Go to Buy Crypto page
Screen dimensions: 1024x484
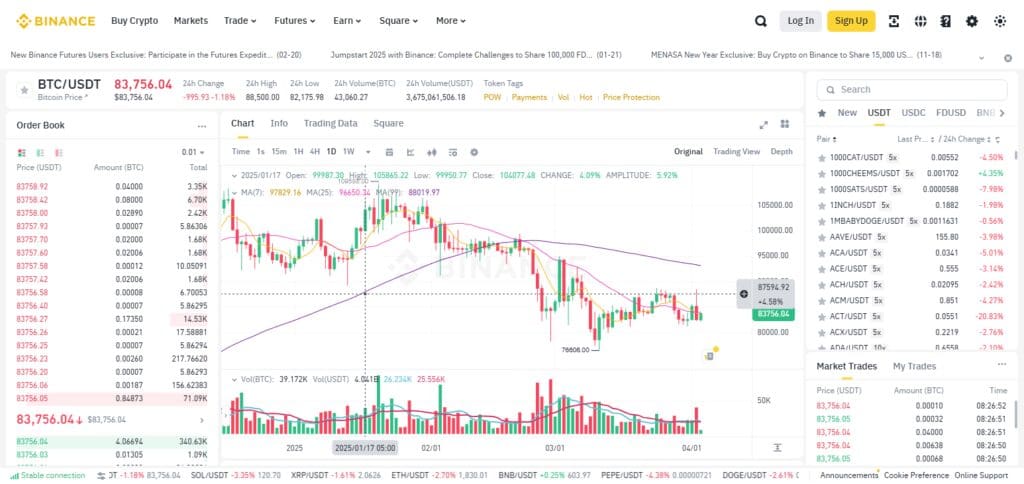tap(135, 21)
